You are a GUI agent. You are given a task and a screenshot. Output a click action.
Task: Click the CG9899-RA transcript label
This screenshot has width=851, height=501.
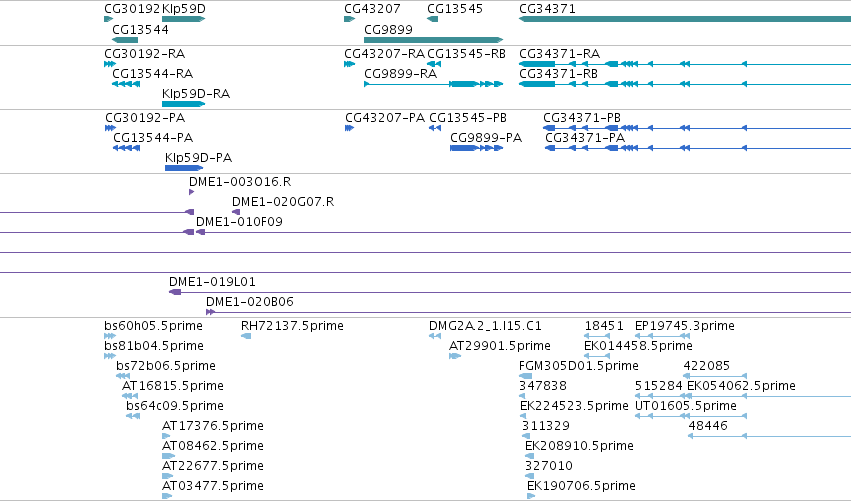(401, 74)
